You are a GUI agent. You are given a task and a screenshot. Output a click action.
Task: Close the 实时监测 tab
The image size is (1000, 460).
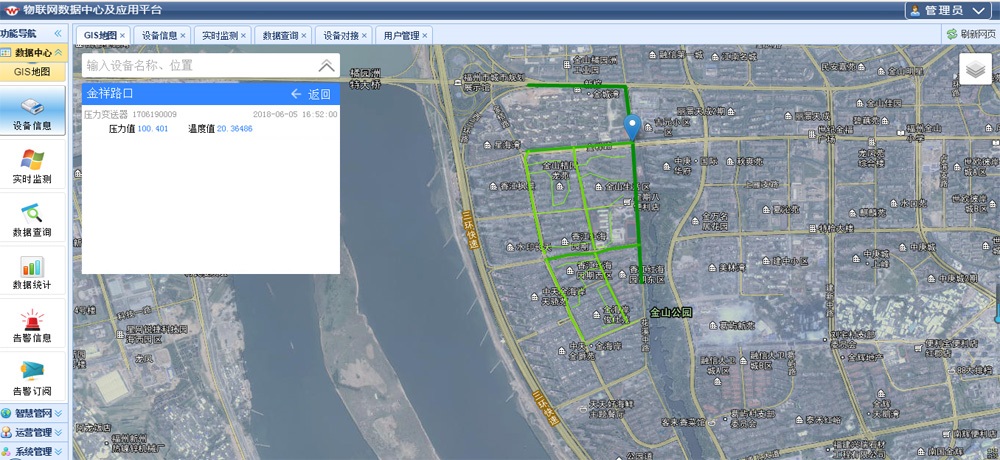(244, 35)
